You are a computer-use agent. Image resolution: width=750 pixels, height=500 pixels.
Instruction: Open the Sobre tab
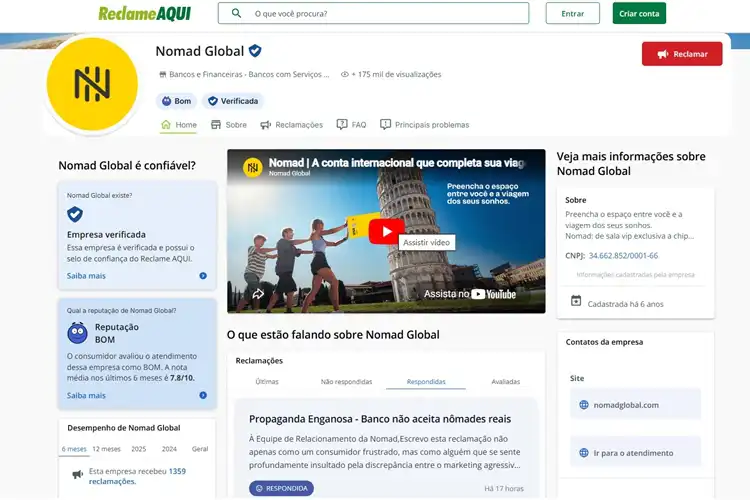click(229, 125)
